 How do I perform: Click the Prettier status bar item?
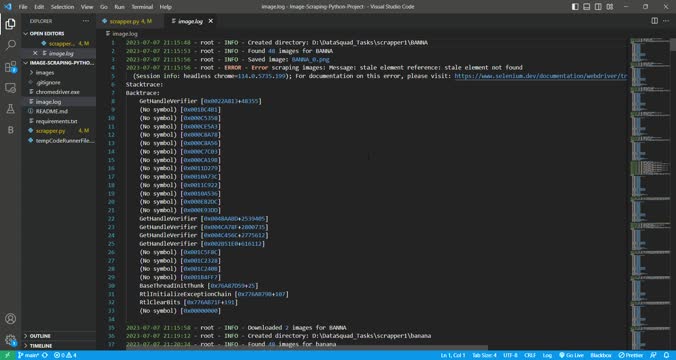coord(630,355)
